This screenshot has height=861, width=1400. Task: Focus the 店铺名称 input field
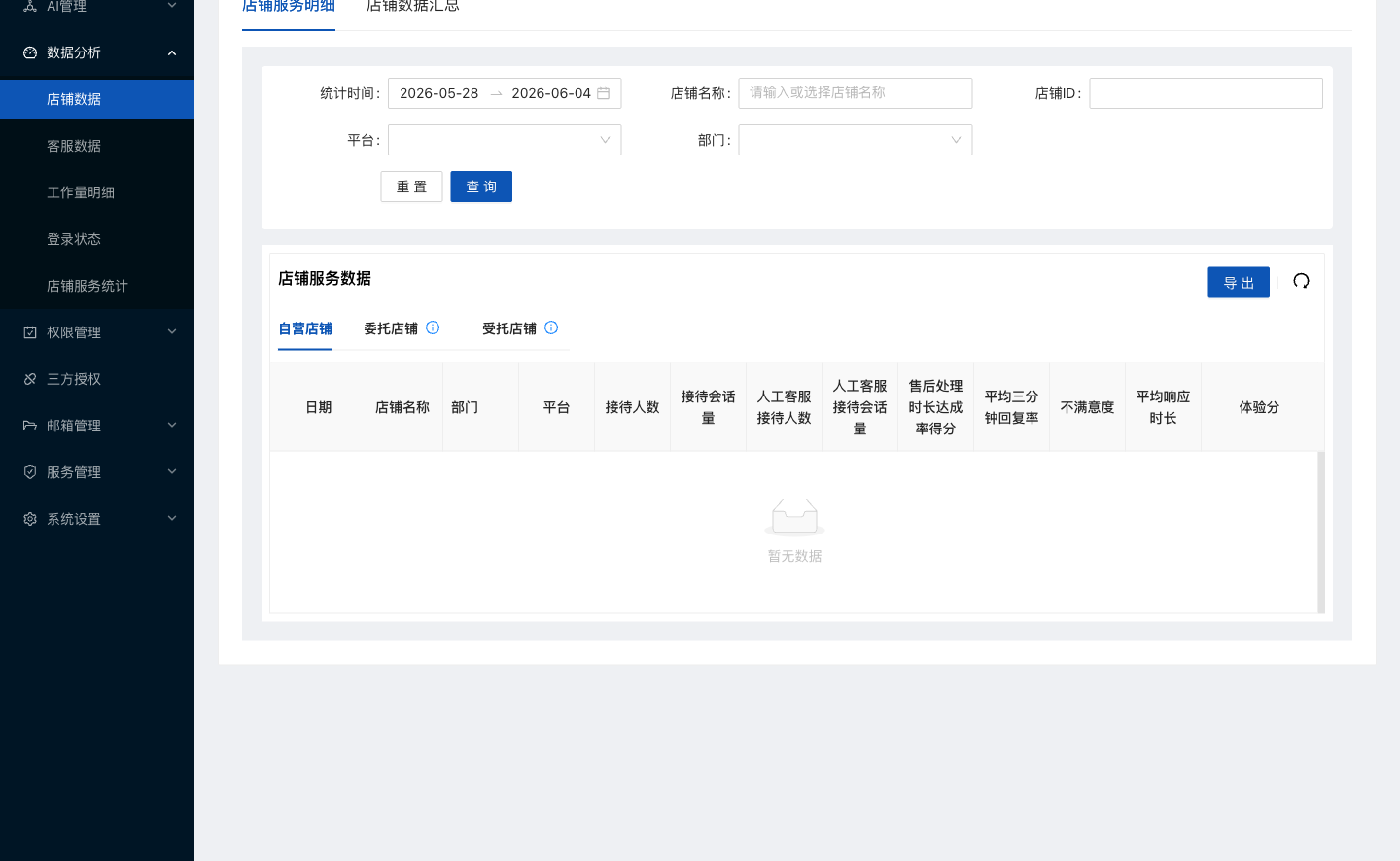click(x=856, y=93)
